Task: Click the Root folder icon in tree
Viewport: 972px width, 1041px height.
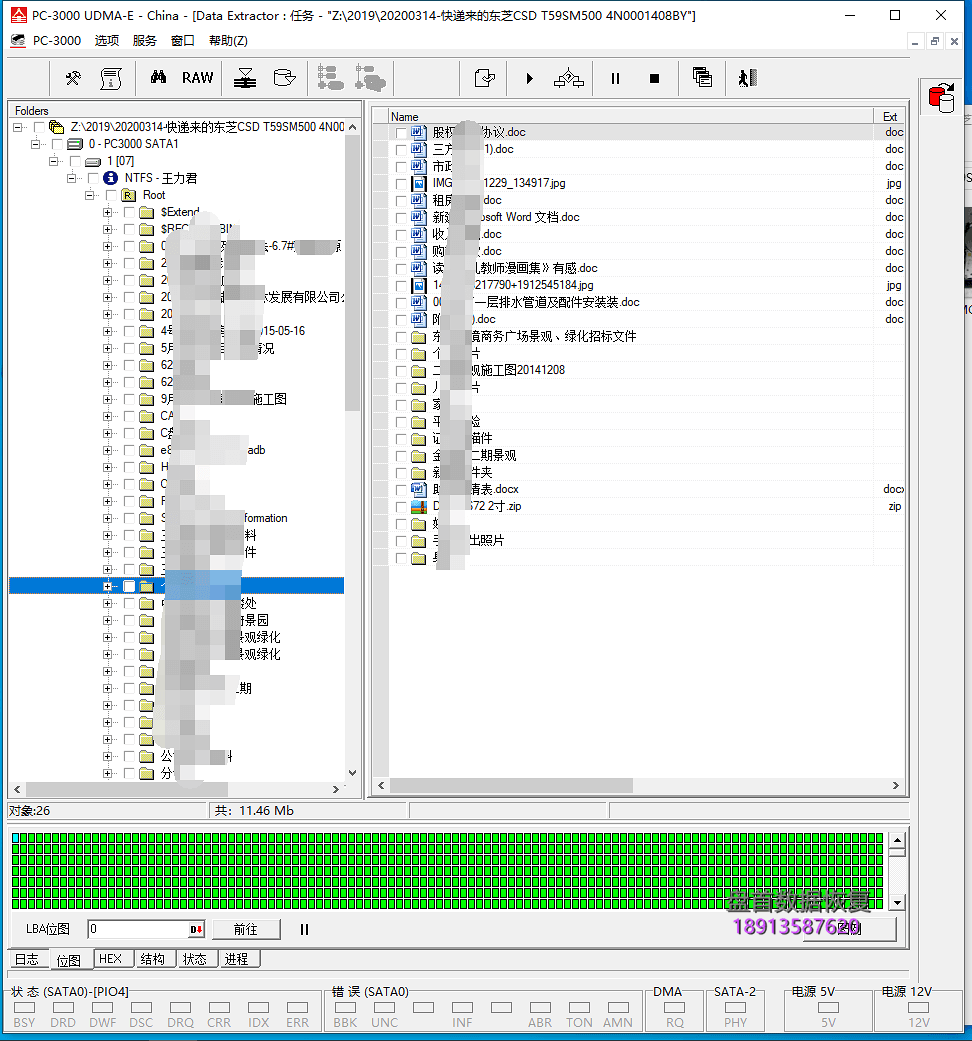Action: click(129, 195)
